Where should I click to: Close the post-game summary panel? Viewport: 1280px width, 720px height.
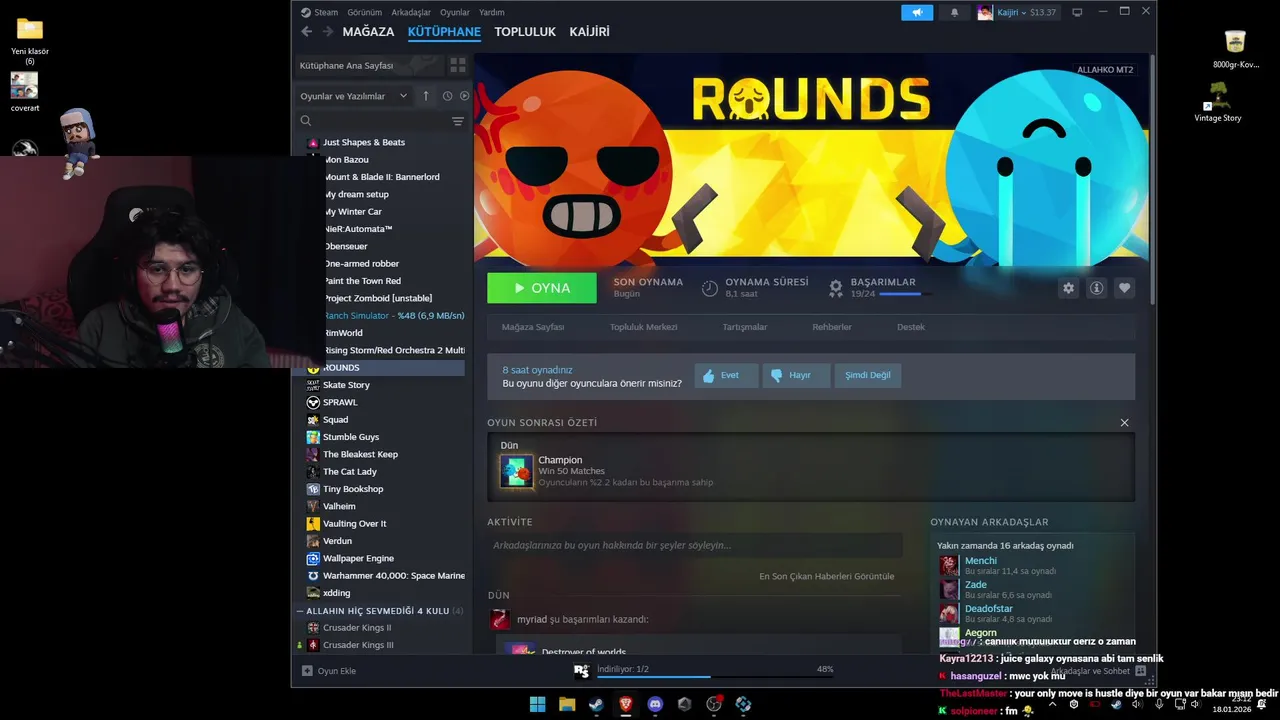click(1124, 423)
